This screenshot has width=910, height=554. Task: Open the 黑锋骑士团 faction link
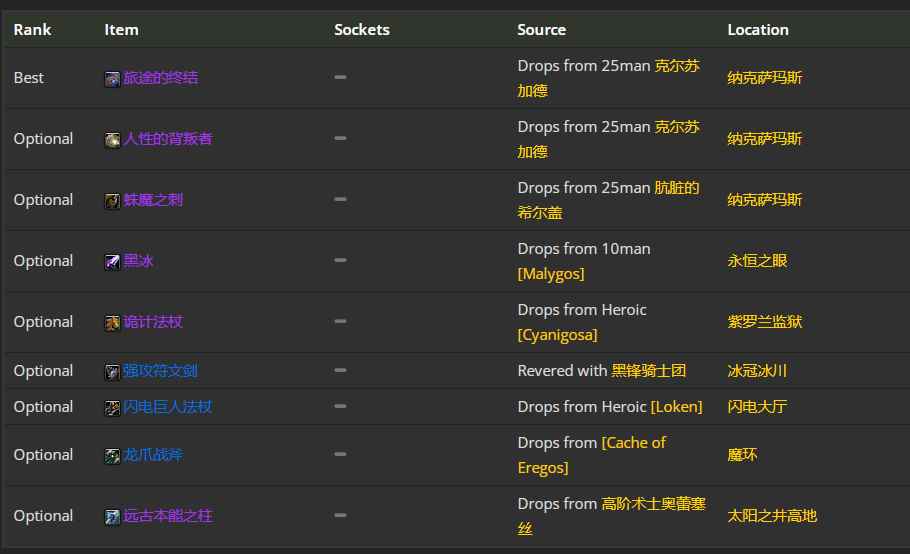(x=649, y=371)
